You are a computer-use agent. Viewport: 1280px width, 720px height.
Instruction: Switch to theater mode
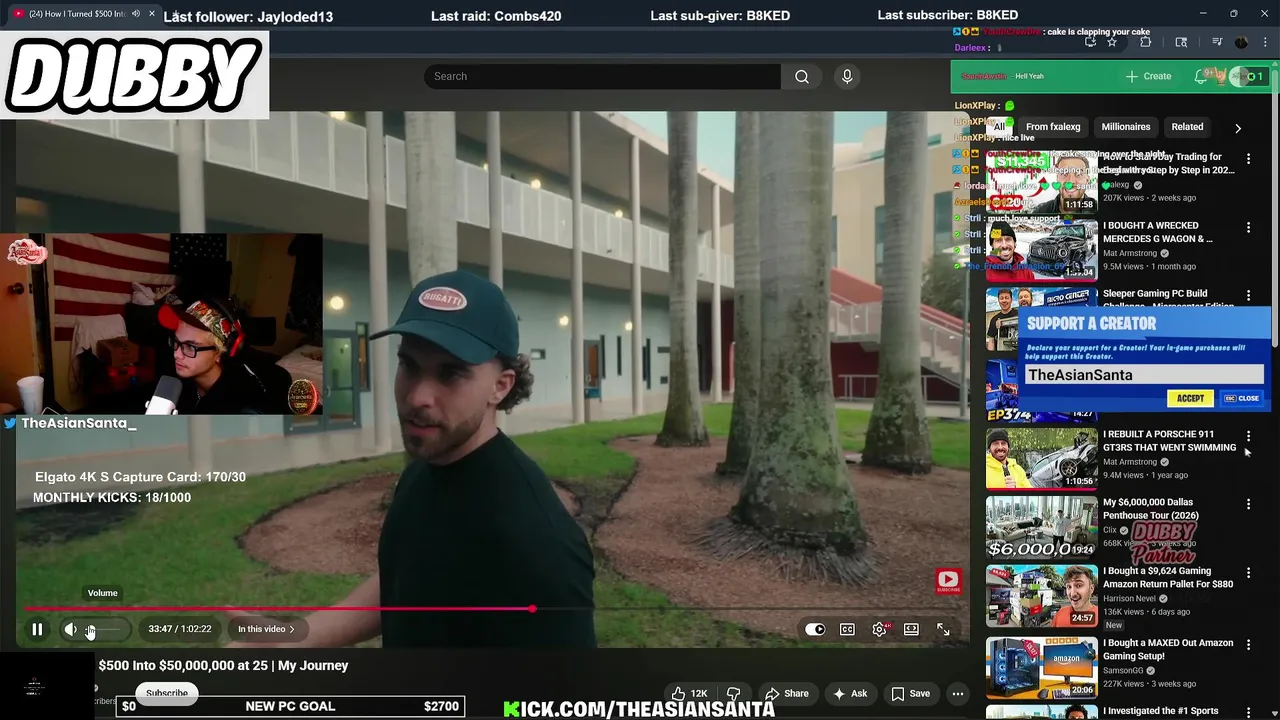(x=911, y=629)
